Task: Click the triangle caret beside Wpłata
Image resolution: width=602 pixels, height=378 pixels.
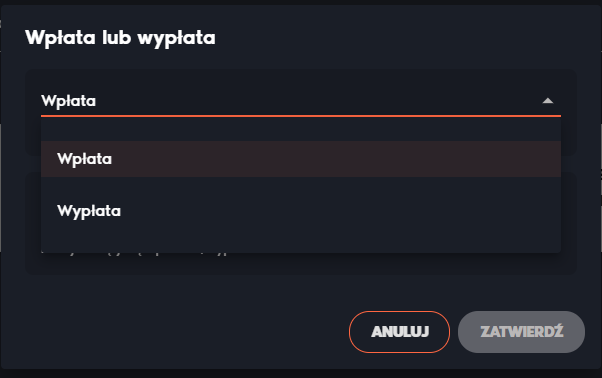Action: click(x=547, y=101)
